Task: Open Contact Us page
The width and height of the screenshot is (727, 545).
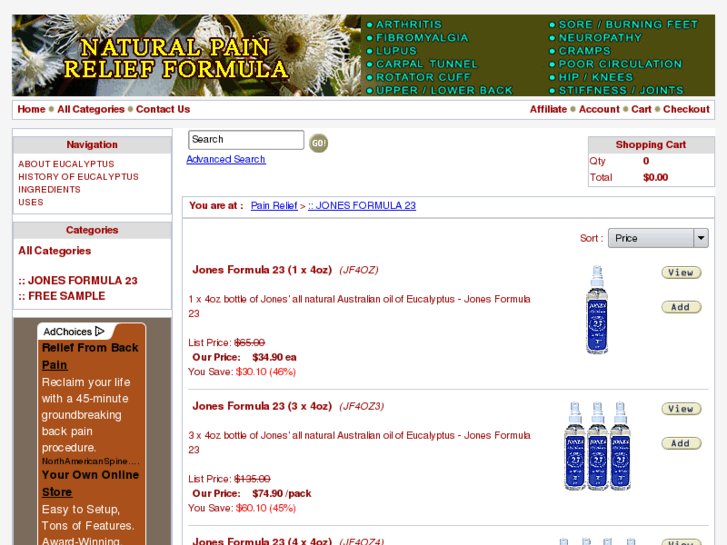Action: pyautogui.click(x=163, y=109)
